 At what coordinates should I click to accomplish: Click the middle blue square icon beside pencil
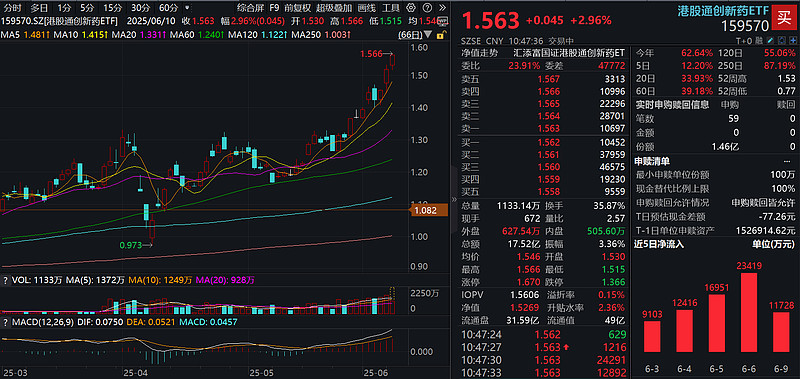tap(782, 40)
